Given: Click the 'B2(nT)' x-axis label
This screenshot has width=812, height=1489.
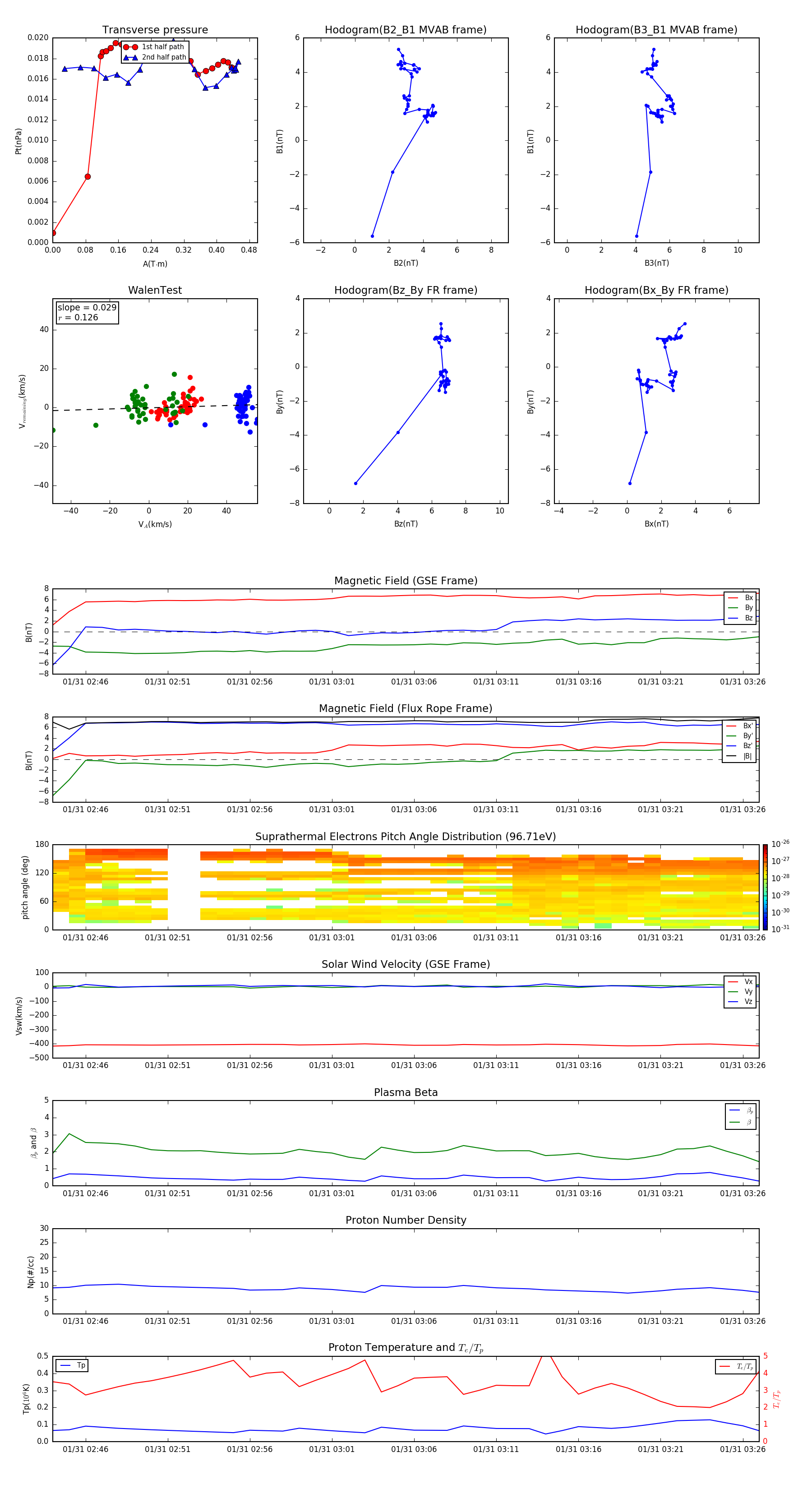Looking at the screenshot, I should point(406,263).
